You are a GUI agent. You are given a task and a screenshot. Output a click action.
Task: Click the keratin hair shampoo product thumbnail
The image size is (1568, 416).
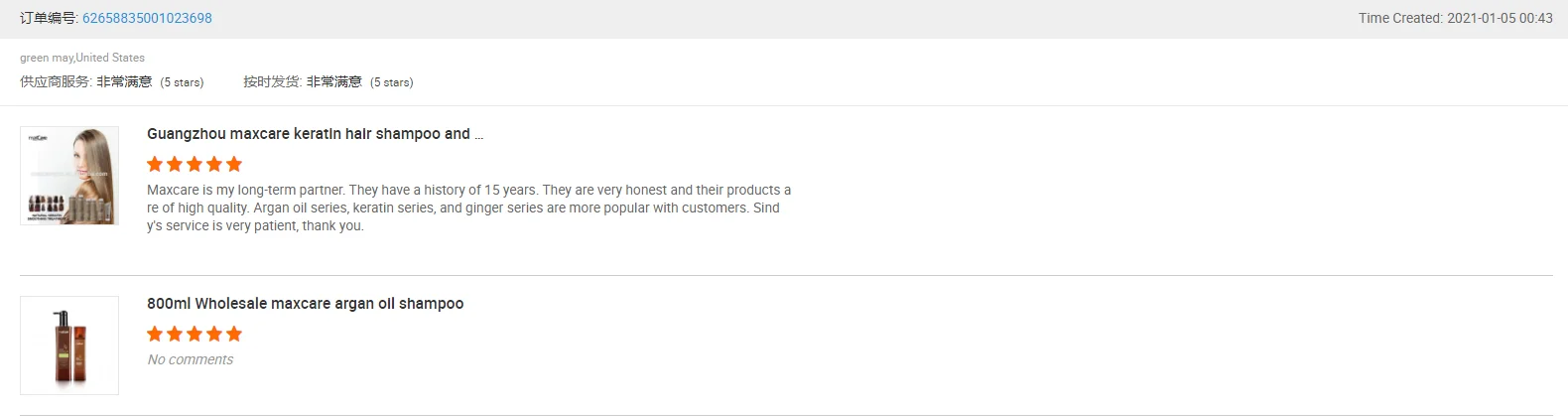69,175
